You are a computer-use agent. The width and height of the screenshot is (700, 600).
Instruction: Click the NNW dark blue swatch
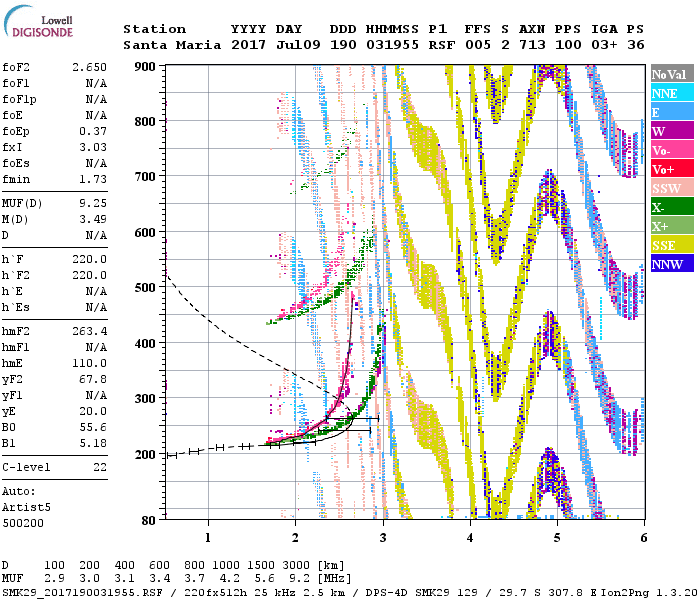672,263
